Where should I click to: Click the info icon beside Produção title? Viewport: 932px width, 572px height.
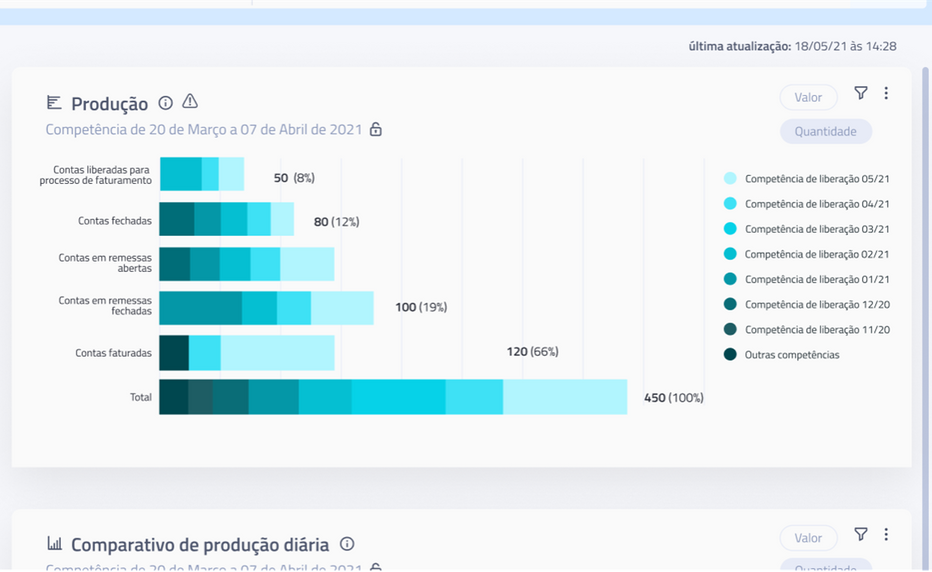point(166,103)
